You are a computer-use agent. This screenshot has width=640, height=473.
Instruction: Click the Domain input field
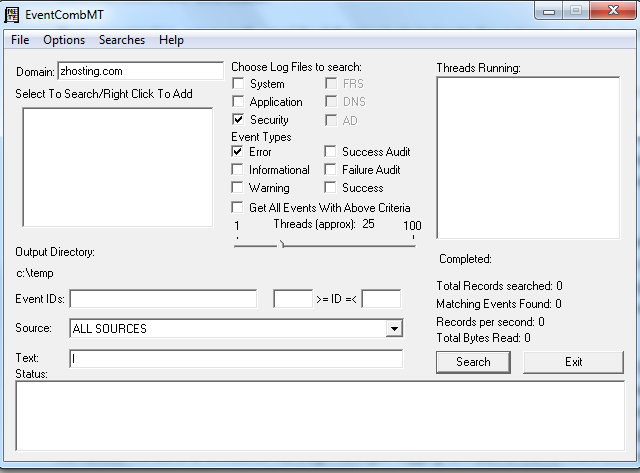tap(140, 71)
